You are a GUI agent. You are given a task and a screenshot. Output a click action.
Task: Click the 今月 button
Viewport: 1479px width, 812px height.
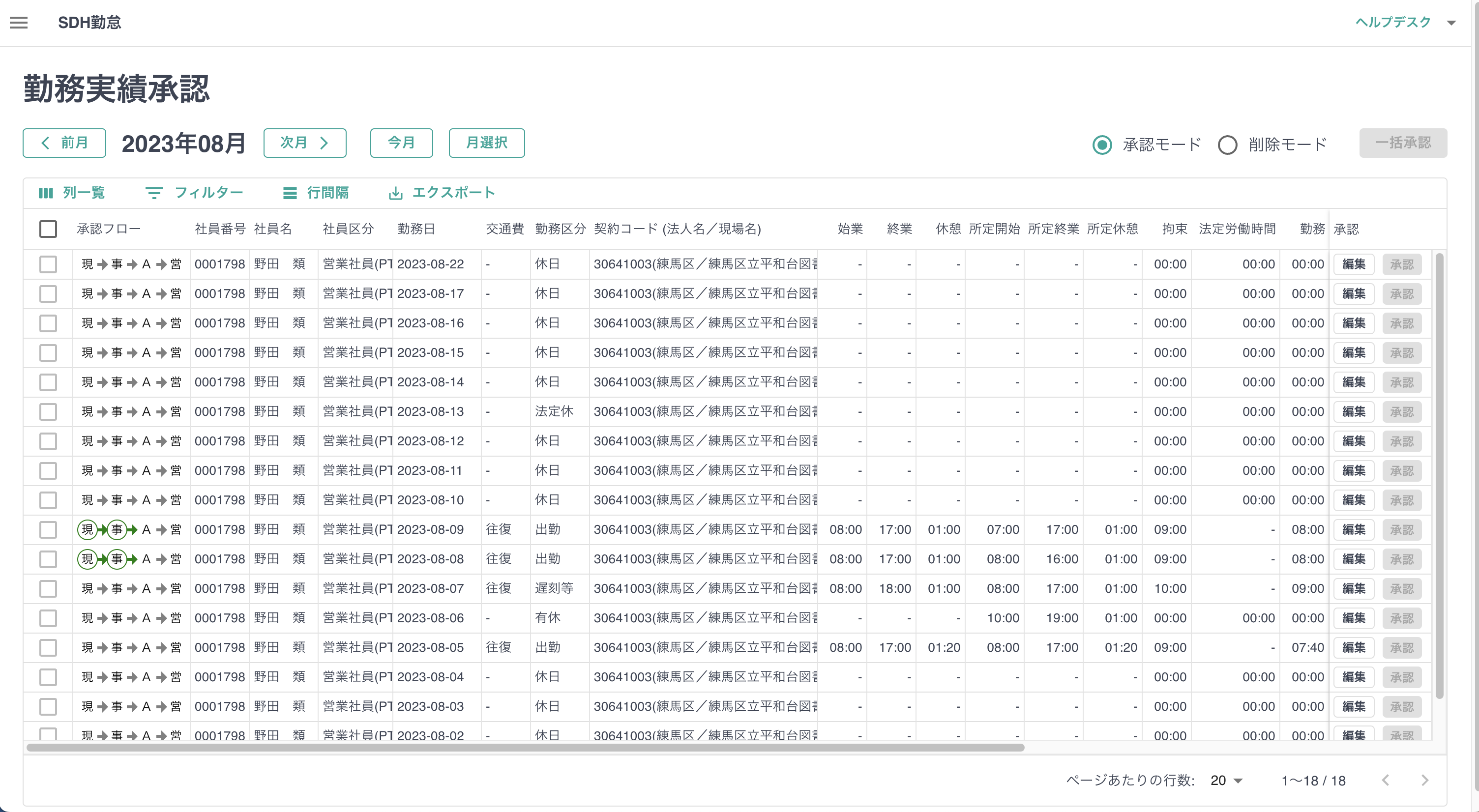click(x=401, y=143)
